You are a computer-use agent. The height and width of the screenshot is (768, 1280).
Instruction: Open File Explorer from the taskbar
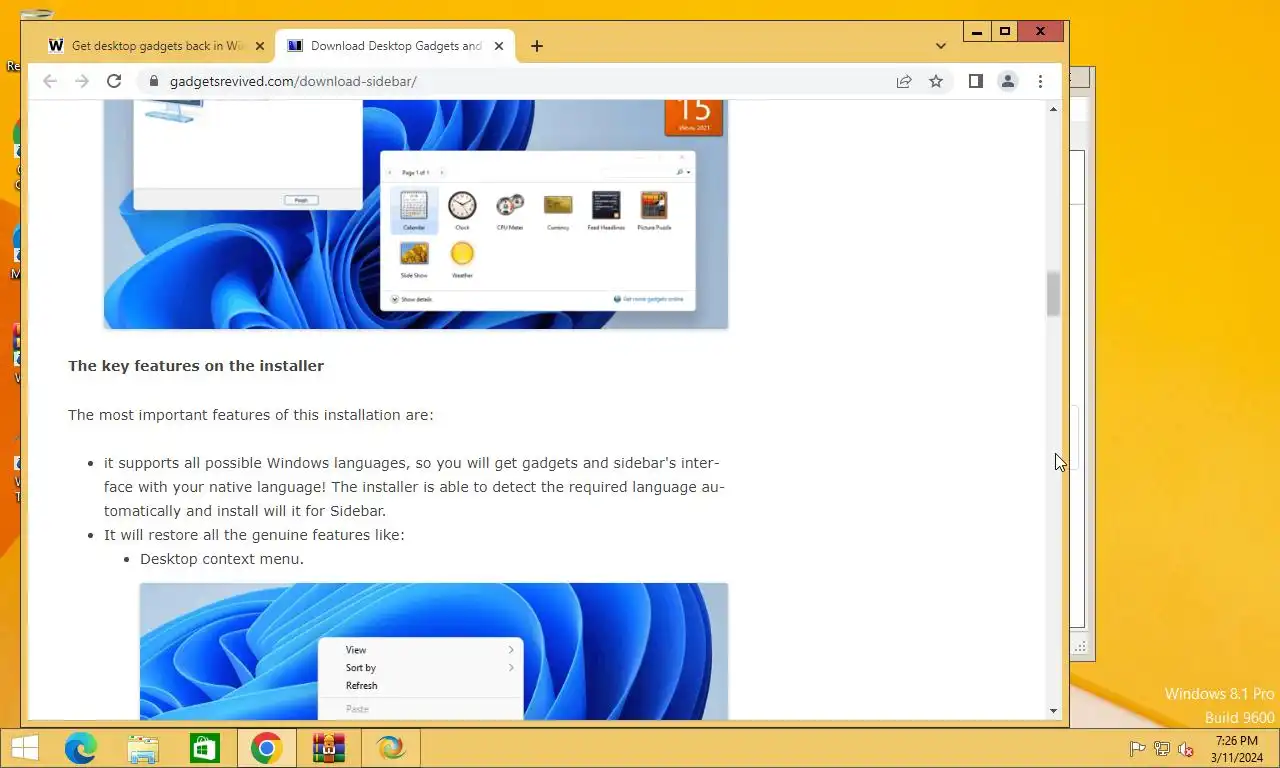(143, 748)
